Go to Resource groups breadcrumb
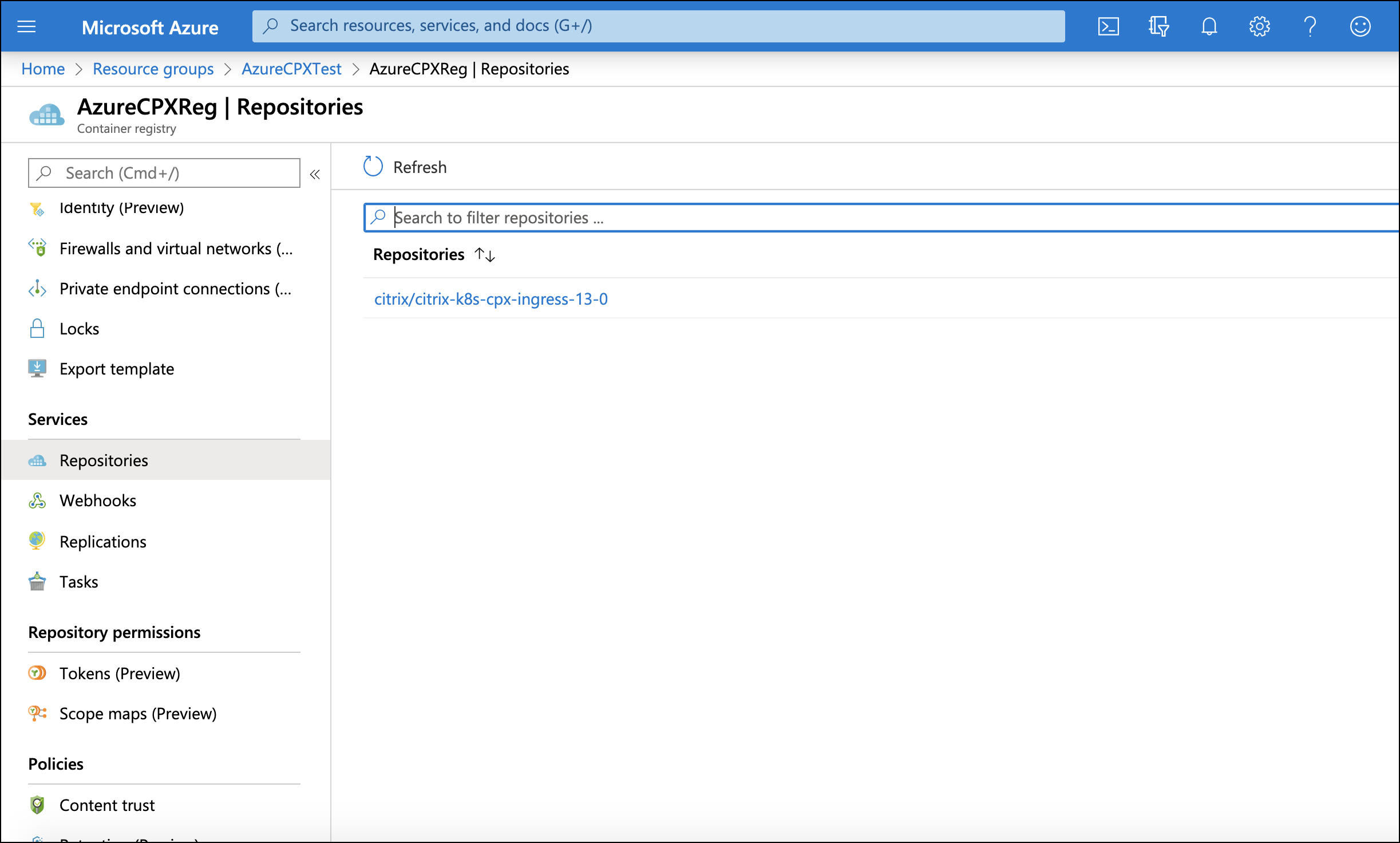The image size is (1400, 843). pyautogui.click(x=153, y=69)
